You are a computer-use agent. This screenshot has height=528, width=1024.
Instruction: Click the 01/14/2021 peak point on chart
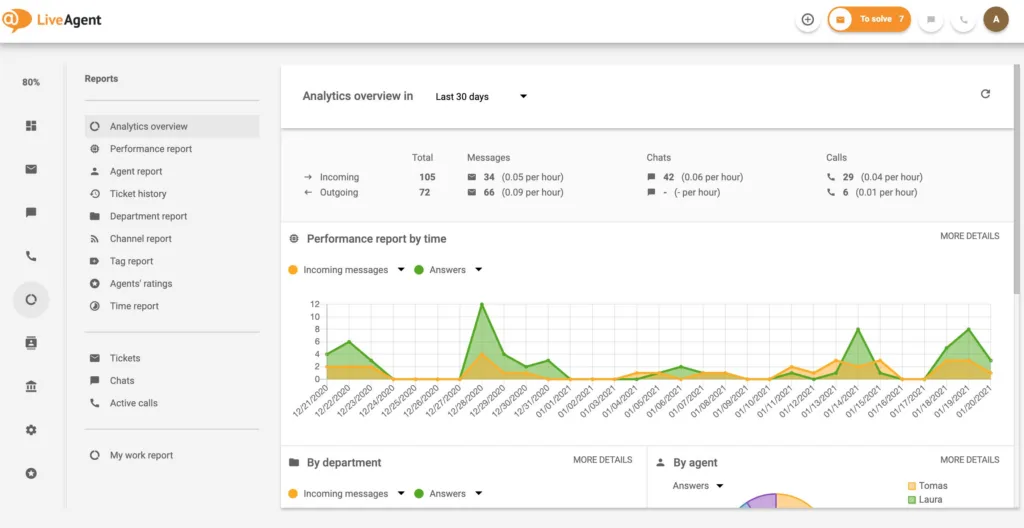point(857,329)
